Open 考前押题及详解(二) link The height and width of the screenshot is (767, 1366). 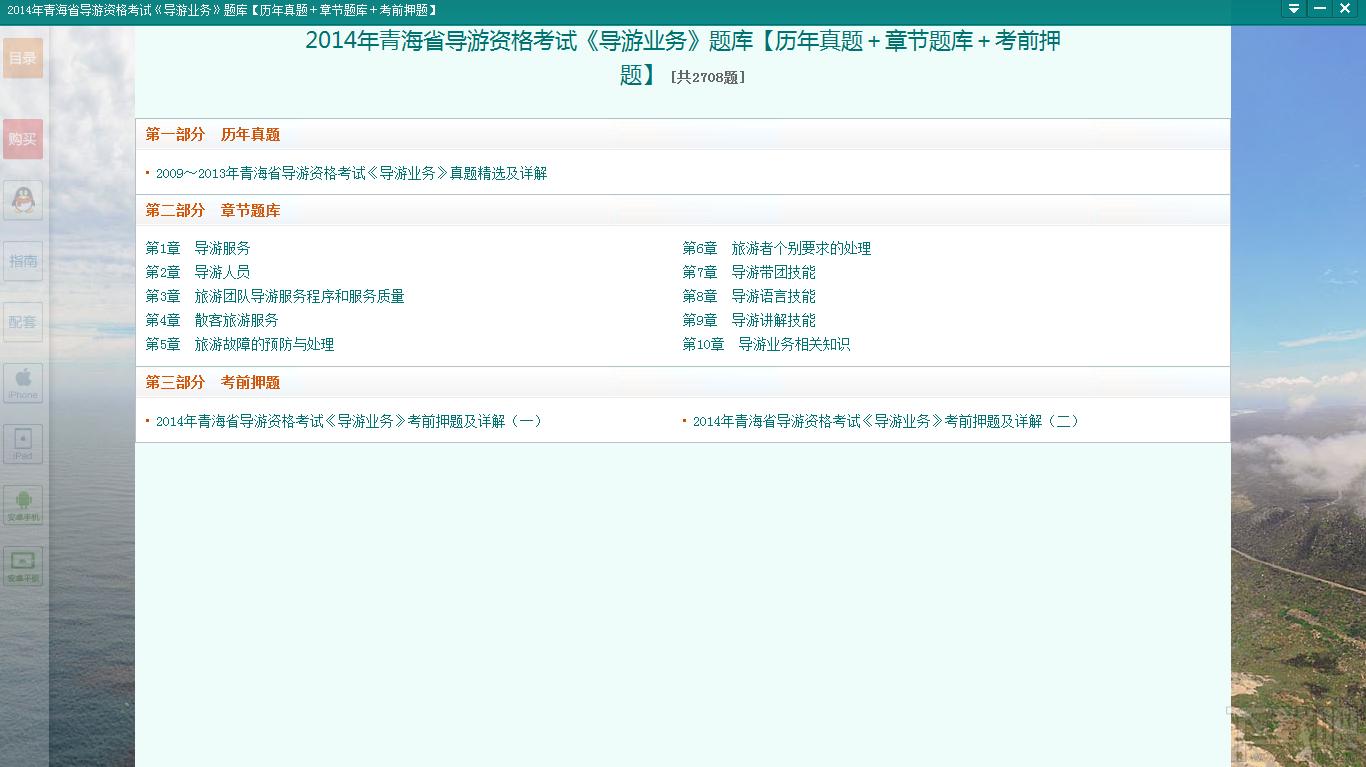click(x=887, y=421)
